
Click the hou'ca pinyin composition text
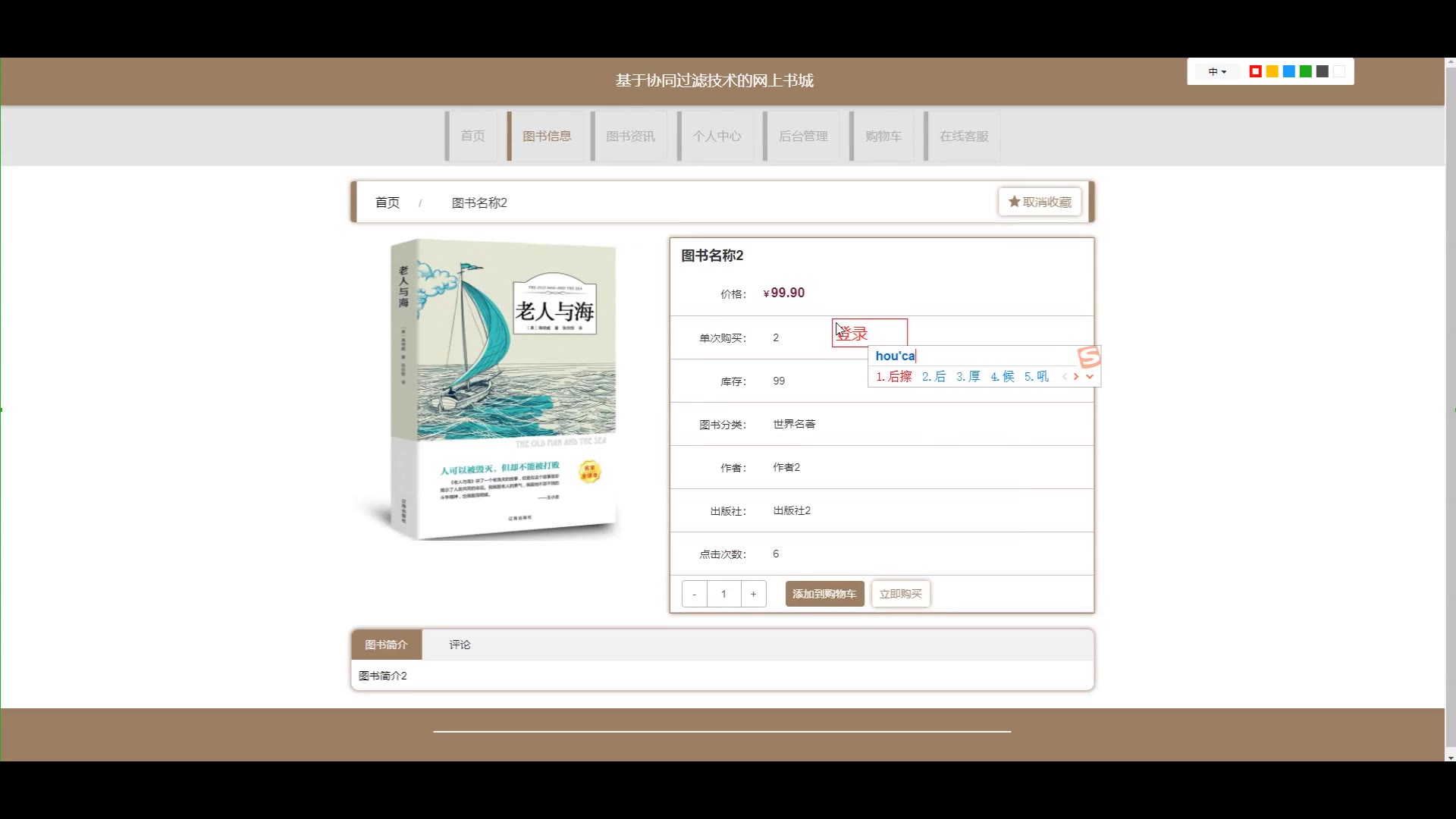pos(895,356)
